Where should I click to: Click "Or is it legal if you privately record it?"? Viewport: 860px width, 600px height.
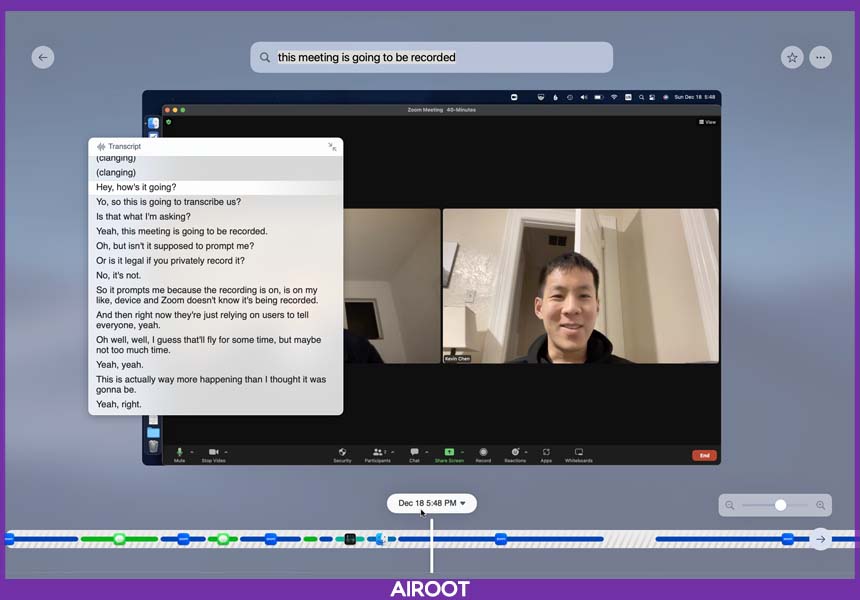171,261
